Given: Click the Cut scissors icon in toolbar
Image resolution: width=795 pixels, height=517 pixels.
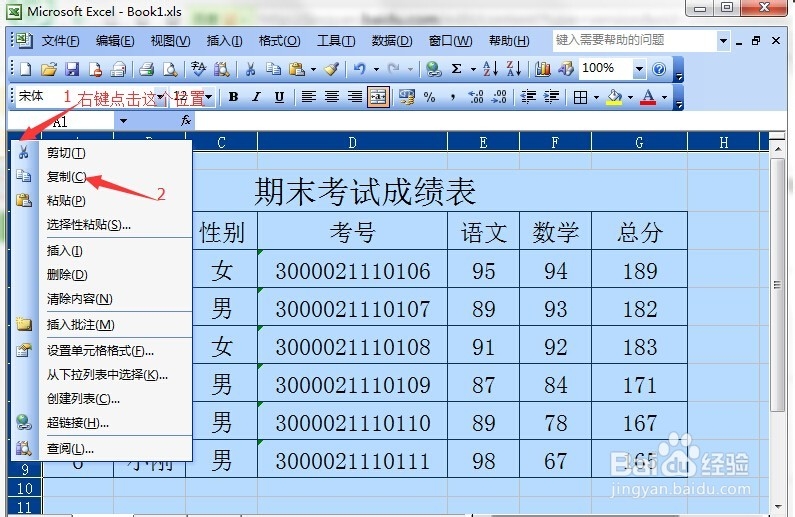Looking at the screenshot, I should pyautogui.click(x=250, y=69).
